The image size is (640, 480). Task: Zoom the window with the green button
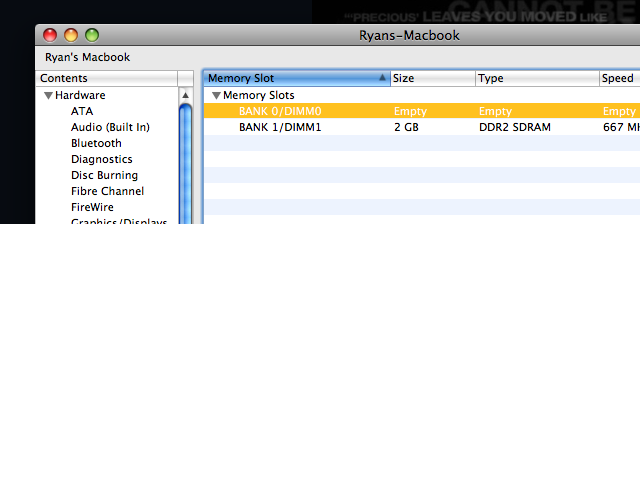pos(92,35)
